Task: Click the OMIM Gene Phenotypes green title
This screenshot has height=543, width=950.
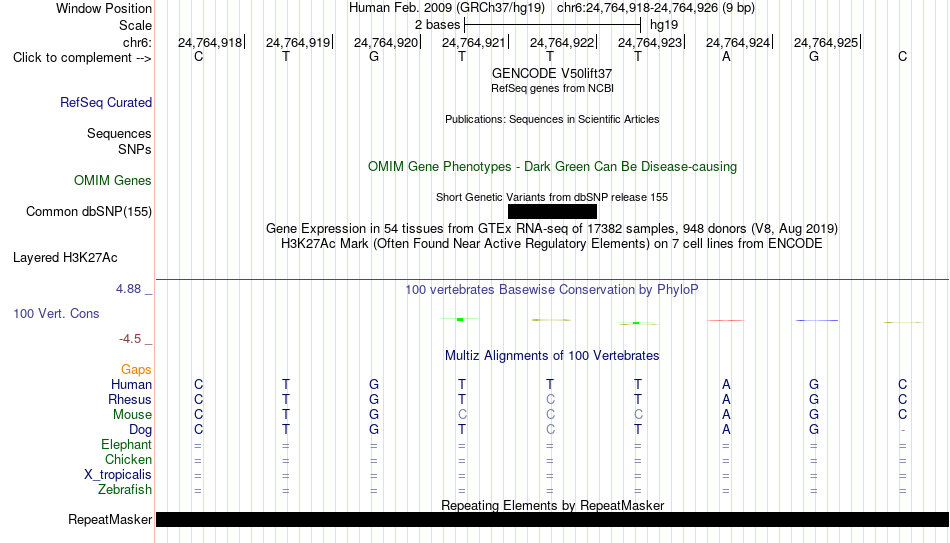Action: 553,167
